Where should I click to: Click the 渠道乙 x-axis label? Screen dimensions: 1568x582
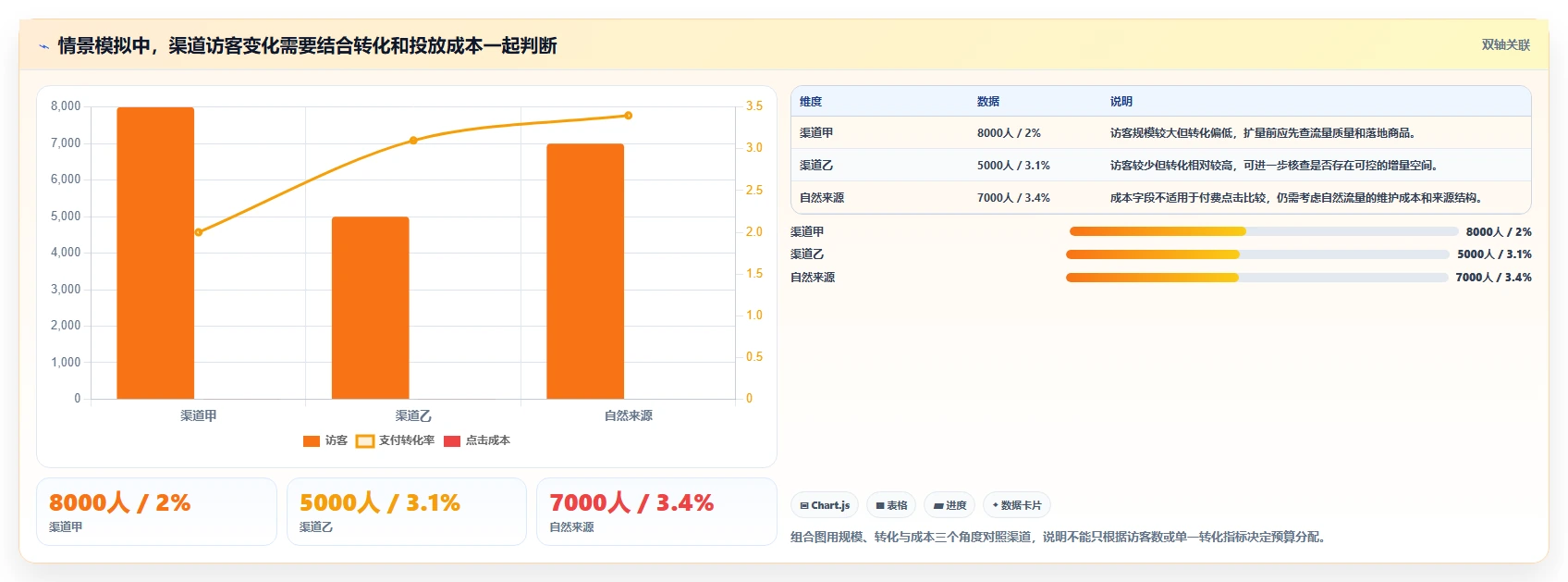click(x=413, y=416)
